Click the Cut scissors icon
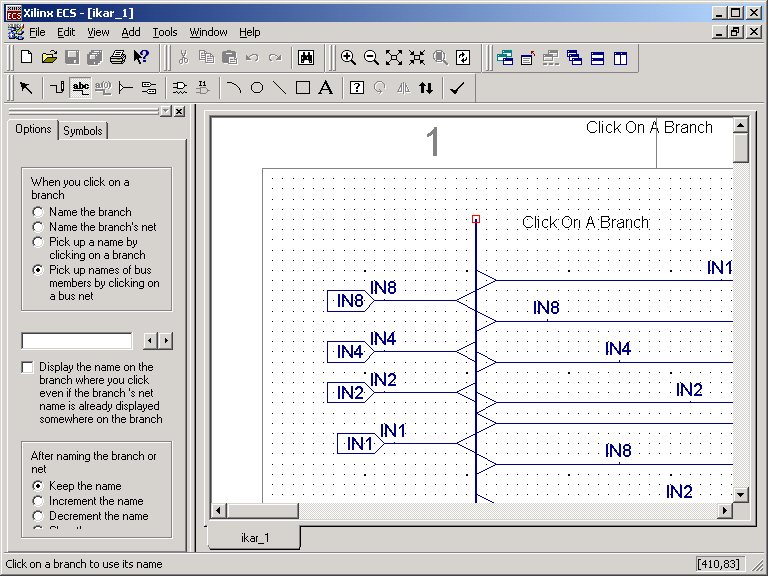This screenshot has width=768, height=576. tap(184, 58)
